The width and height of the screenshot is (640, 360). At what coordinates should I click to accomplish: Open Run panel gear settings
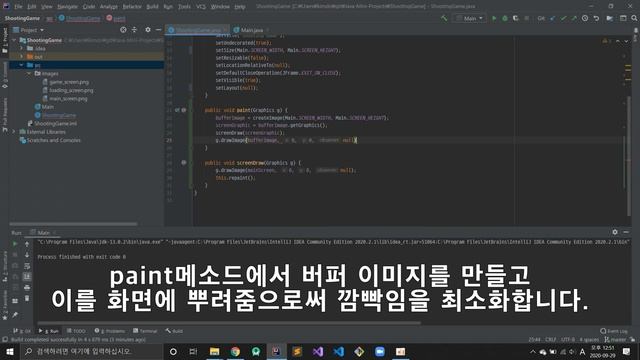(615, 232)
